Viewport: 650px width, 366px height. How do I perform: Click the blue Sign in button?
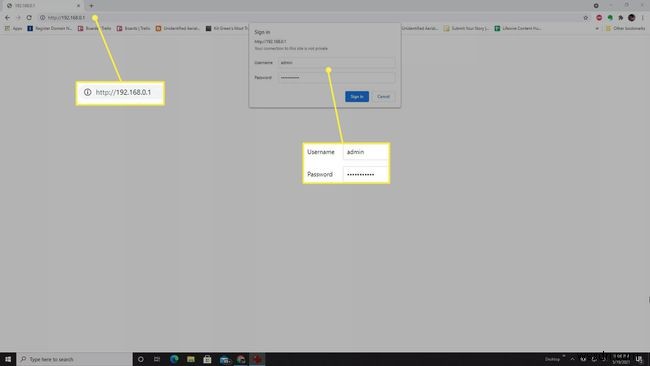click(357, 97)
